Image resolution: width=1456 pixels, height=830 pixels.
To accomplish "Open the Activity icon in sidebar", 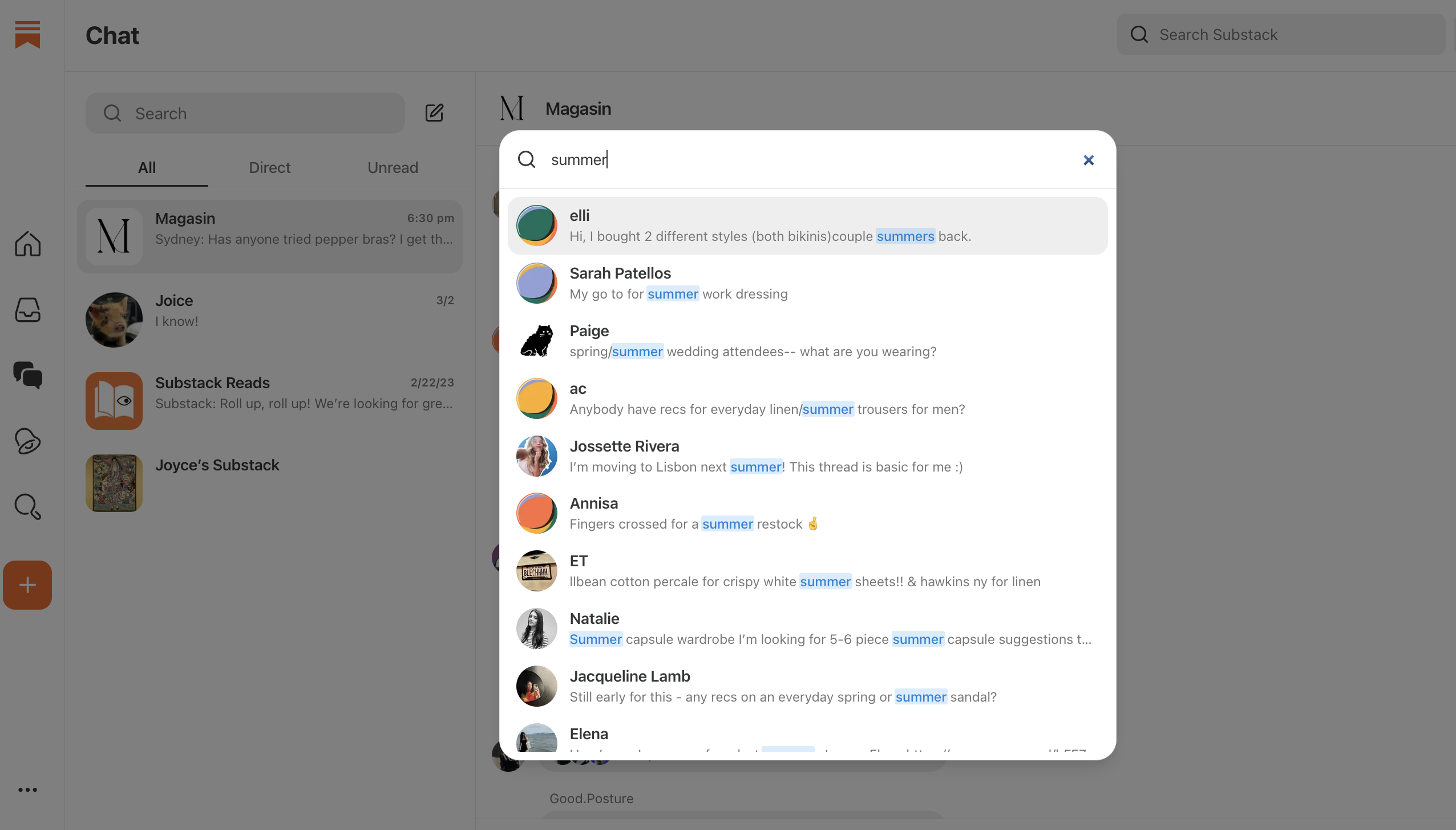I will tap(27, 441).
